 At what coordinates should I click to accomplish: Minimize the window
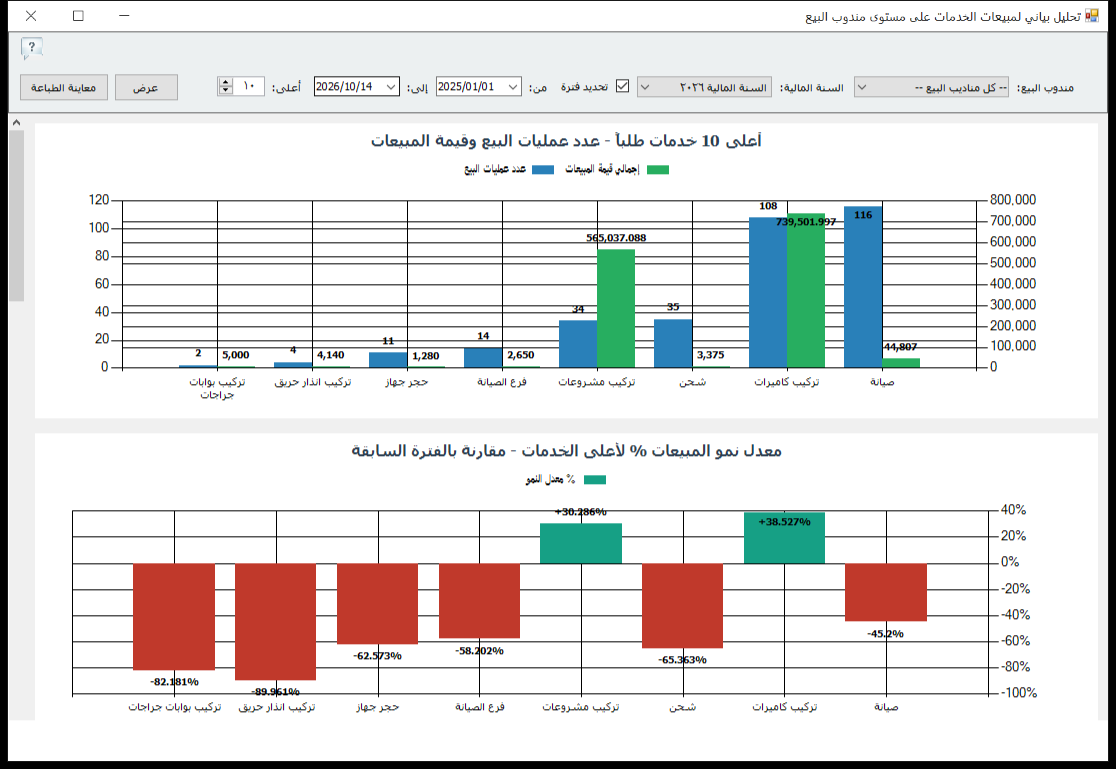(x=125, y=16)
